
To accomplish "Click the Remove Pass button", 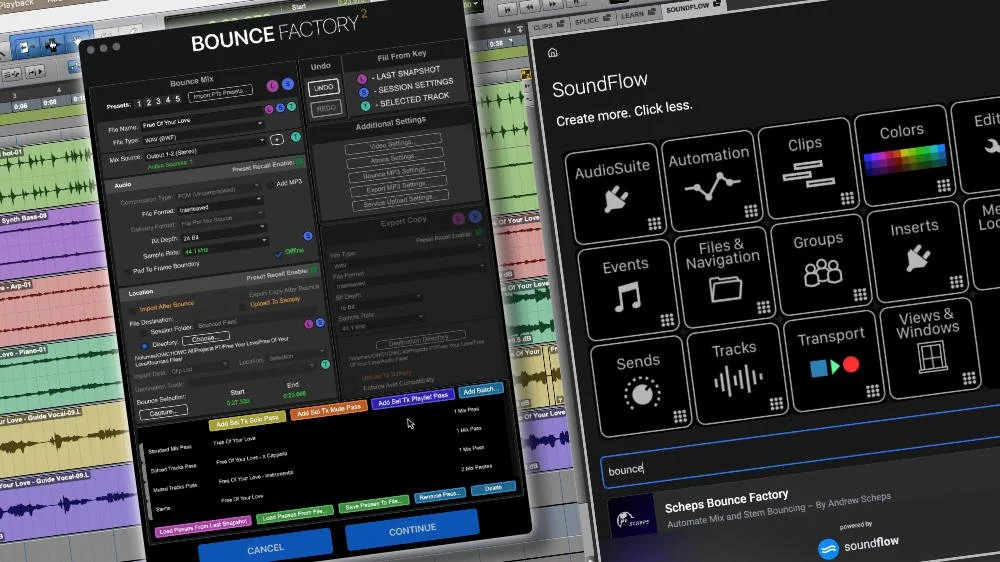I will 439,495.
